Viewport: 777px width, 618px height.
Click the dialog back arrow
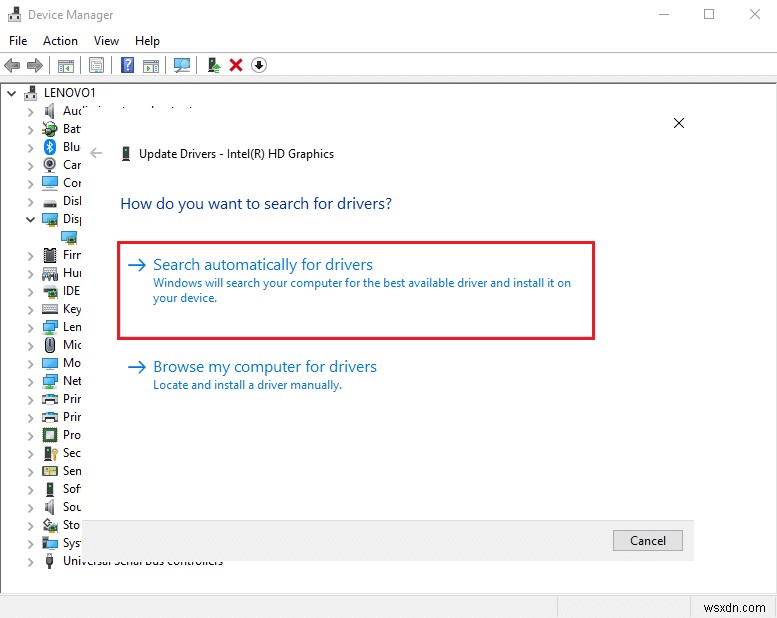tap(96, 153)
